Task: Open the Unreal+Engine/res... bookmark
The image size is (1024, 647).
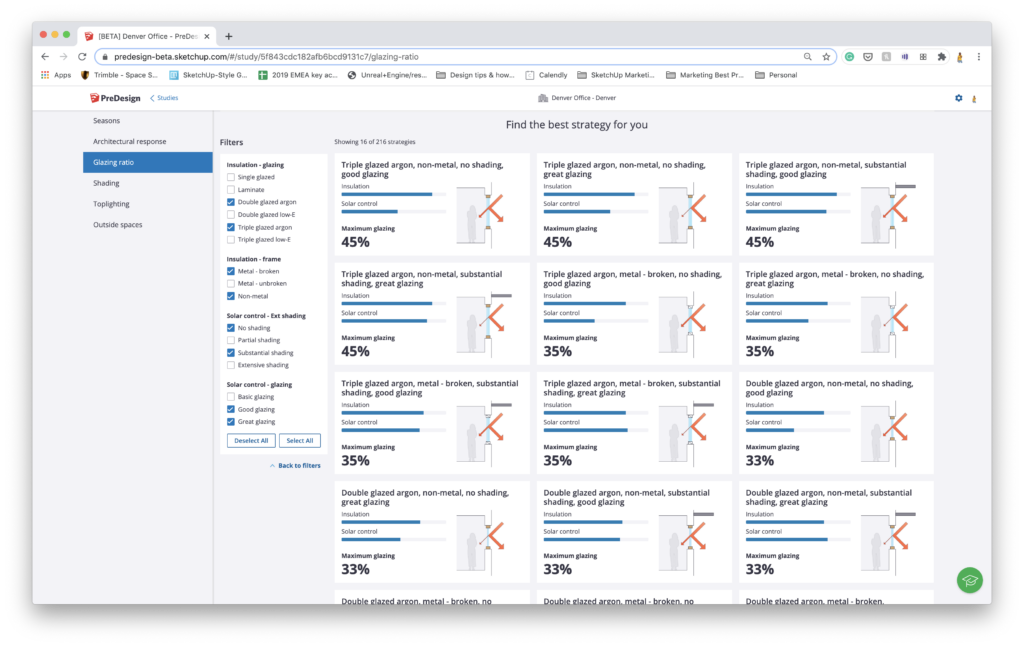Action: coord(387,75)
